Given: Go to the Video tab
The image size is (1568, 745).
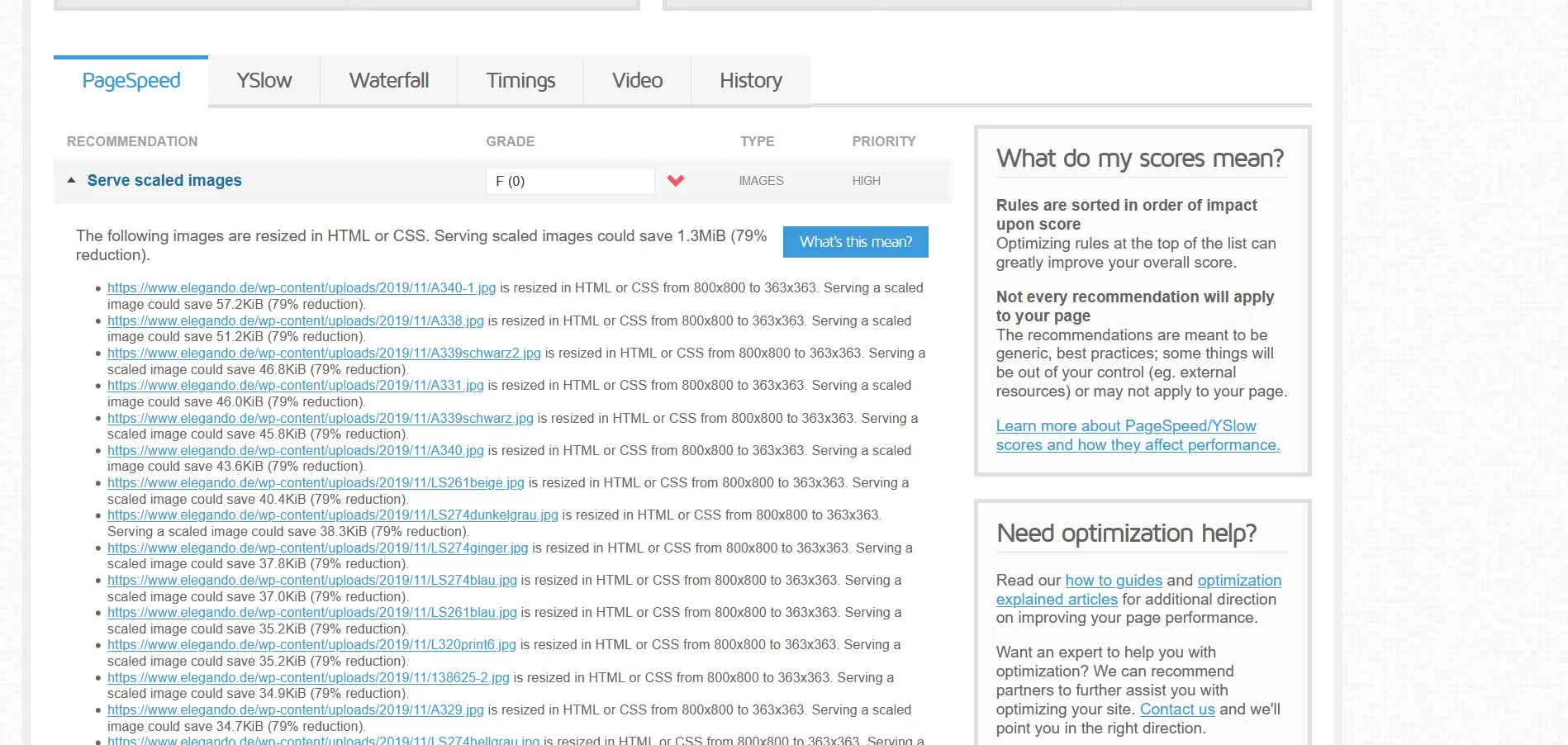Looking at the screenshot, I should pyautogui.click(x=637, y=81).
